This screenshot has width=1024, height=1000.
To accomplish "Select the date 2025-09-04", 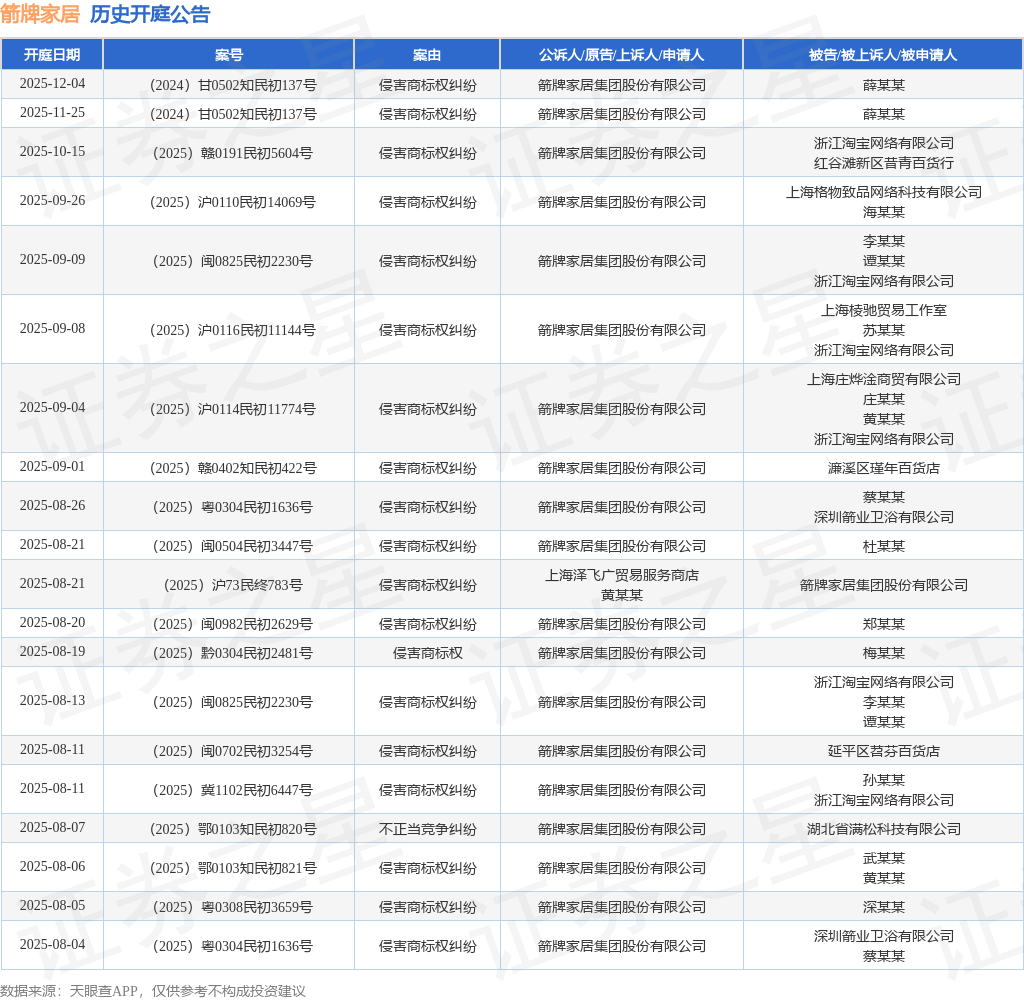I will 52,408.
